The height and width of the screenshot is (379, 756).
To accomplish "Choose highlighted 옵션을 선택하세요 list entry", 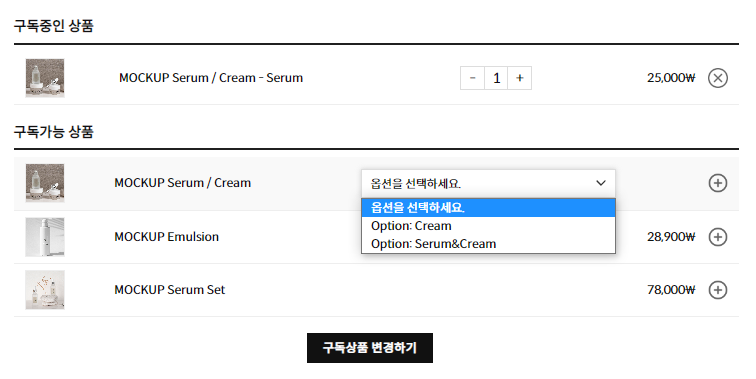I will pos(488,208).
